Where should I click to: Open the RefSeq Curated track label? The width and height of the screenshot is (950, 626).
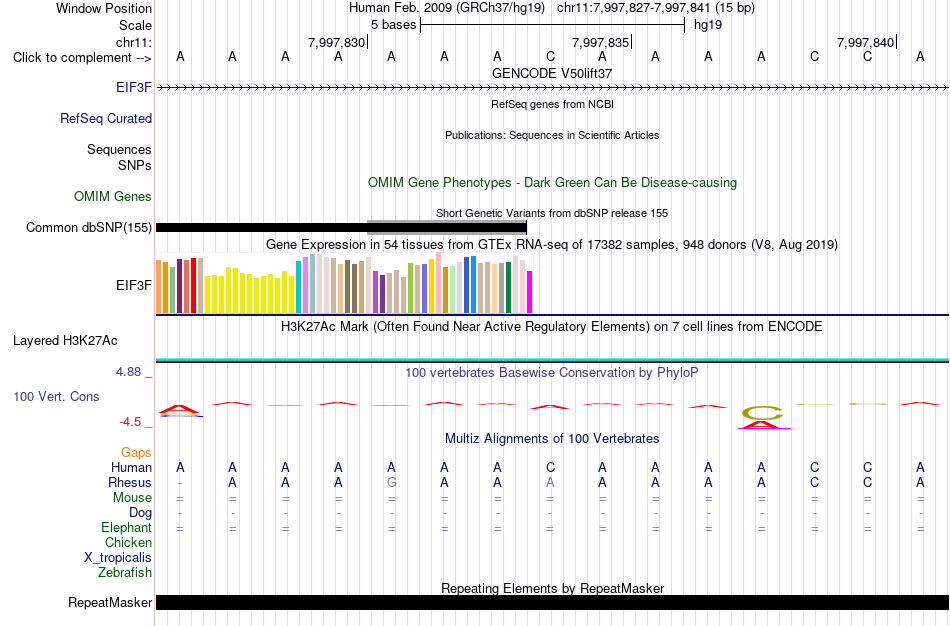105,118
